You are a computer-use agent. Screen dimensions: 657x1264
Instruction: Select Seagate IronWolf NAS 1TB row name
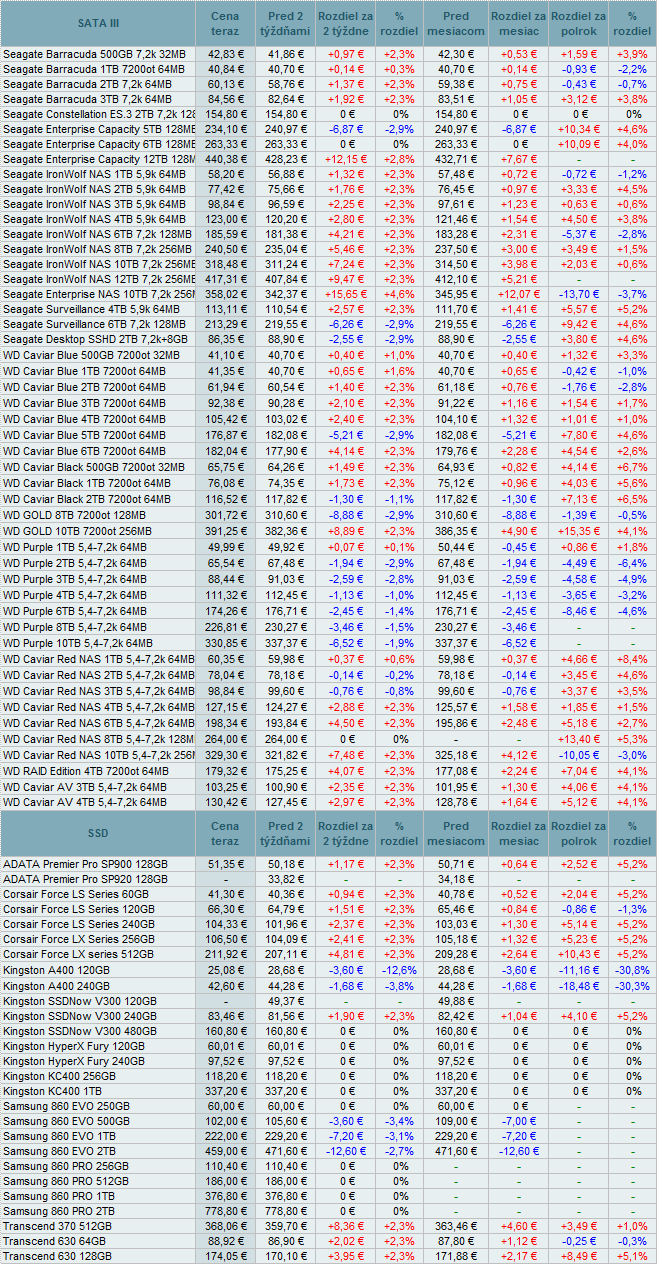(x=94, y=174)
